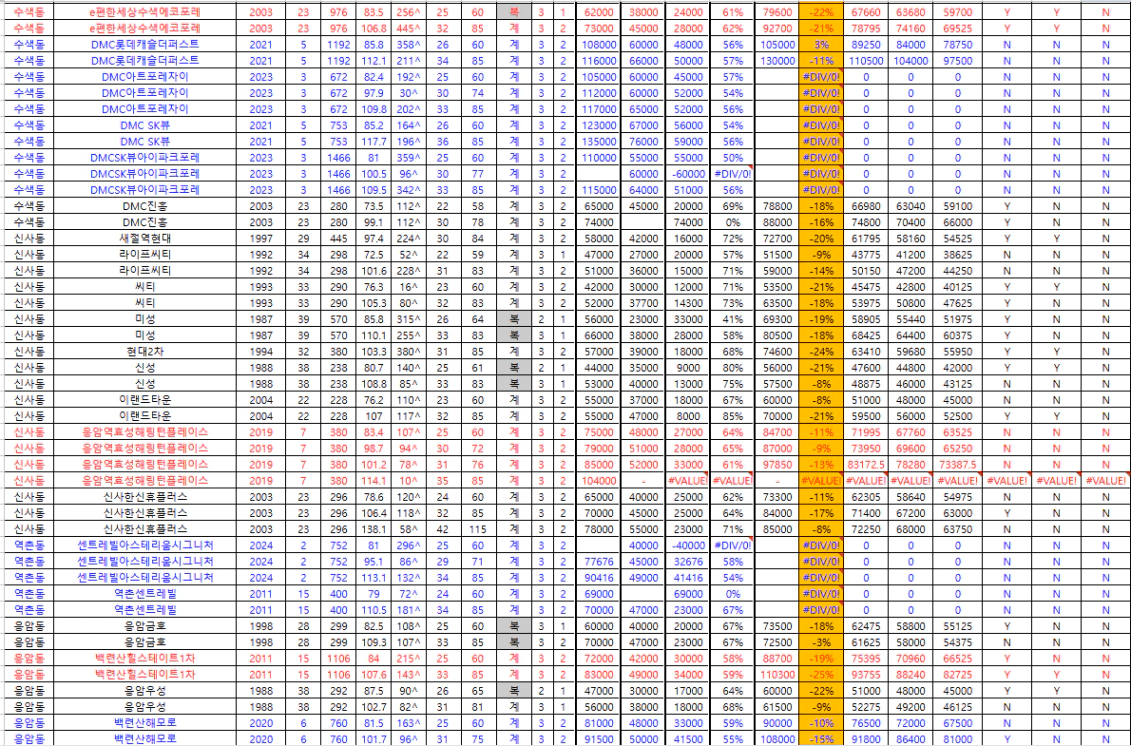Select the -24% cell
The image size is (1131, 746).
[821, 352]
